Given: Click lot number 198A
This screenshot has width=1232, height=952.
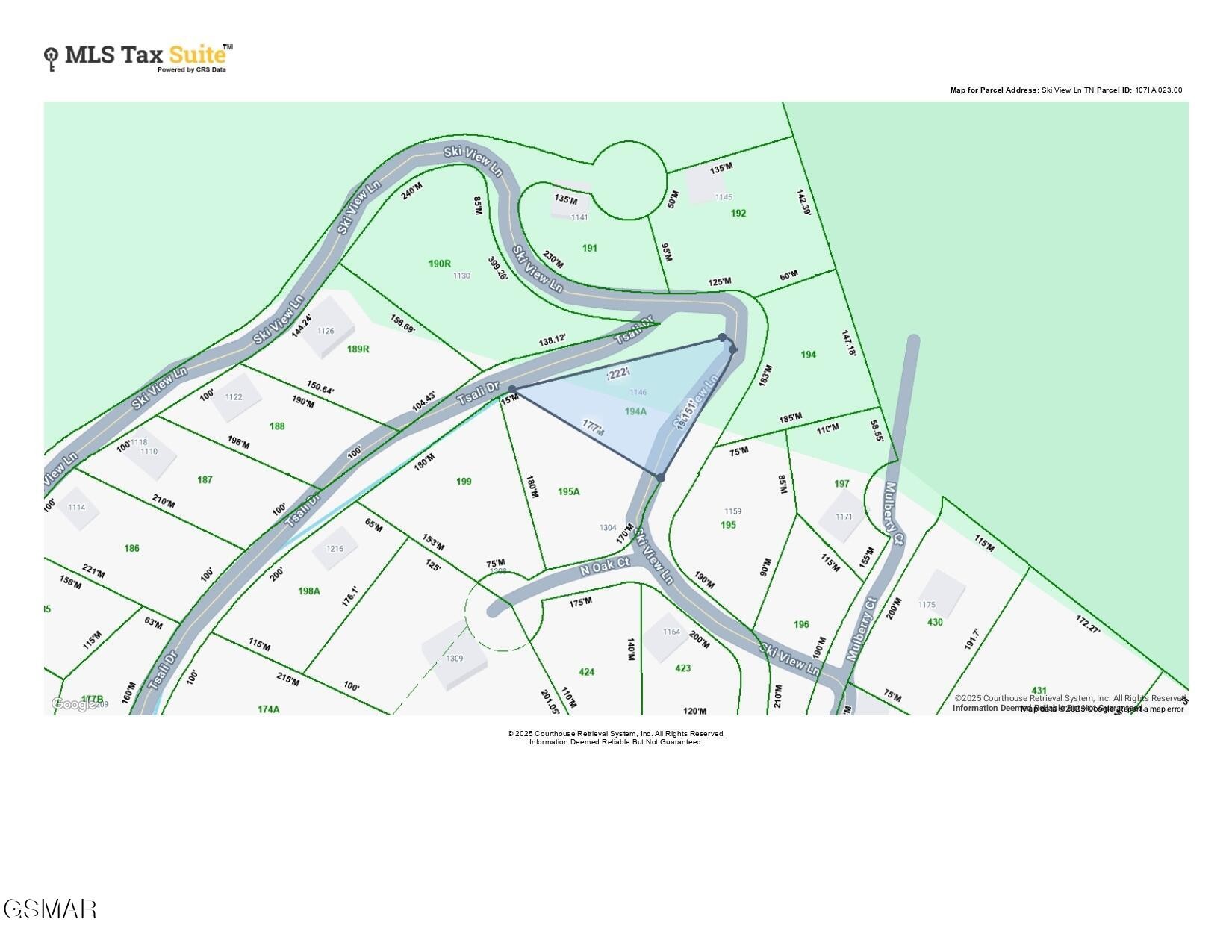Looking at the screenshot, I should [x=309, y=591].
